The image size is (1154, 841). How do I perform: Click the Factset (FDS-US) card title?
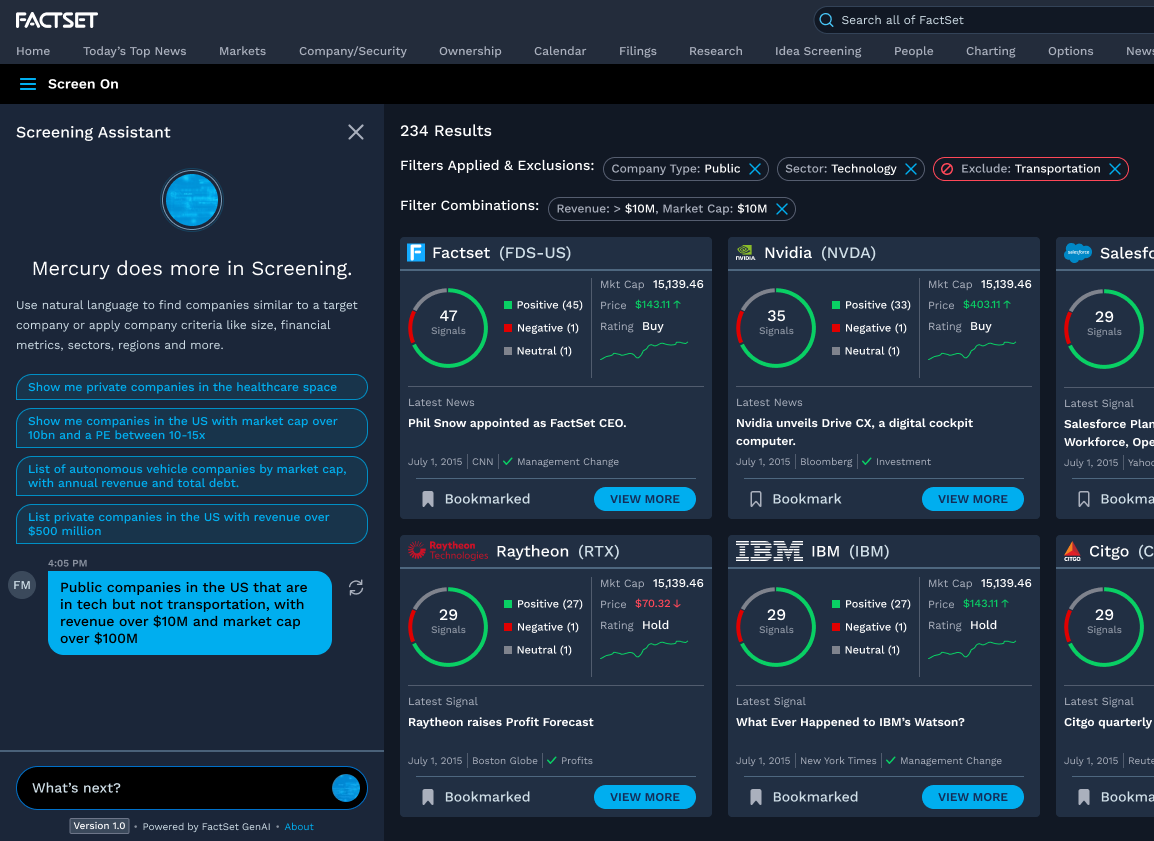[501, 252]
